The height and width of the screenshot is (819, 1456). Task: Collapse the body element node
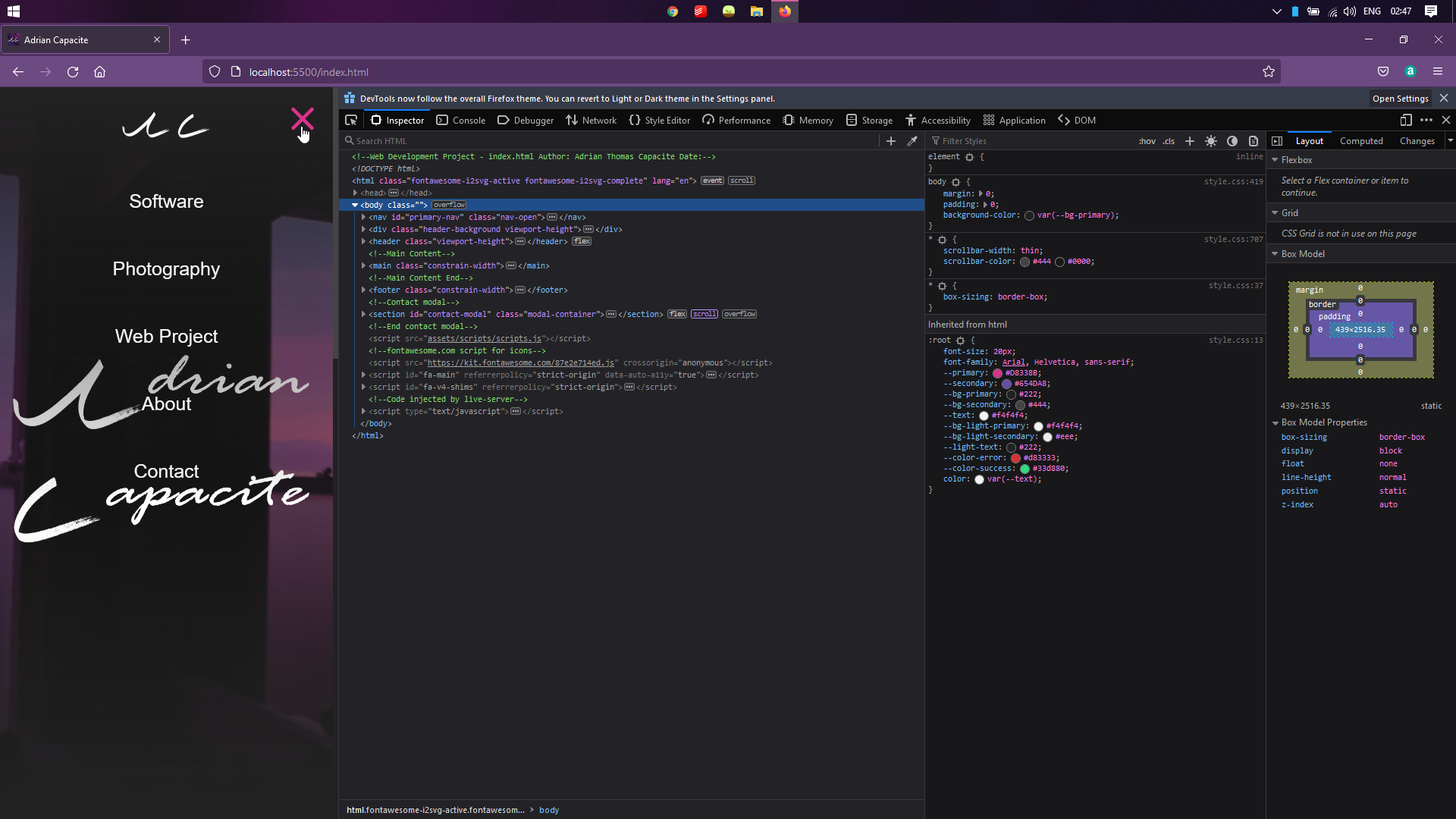point(355,205)
